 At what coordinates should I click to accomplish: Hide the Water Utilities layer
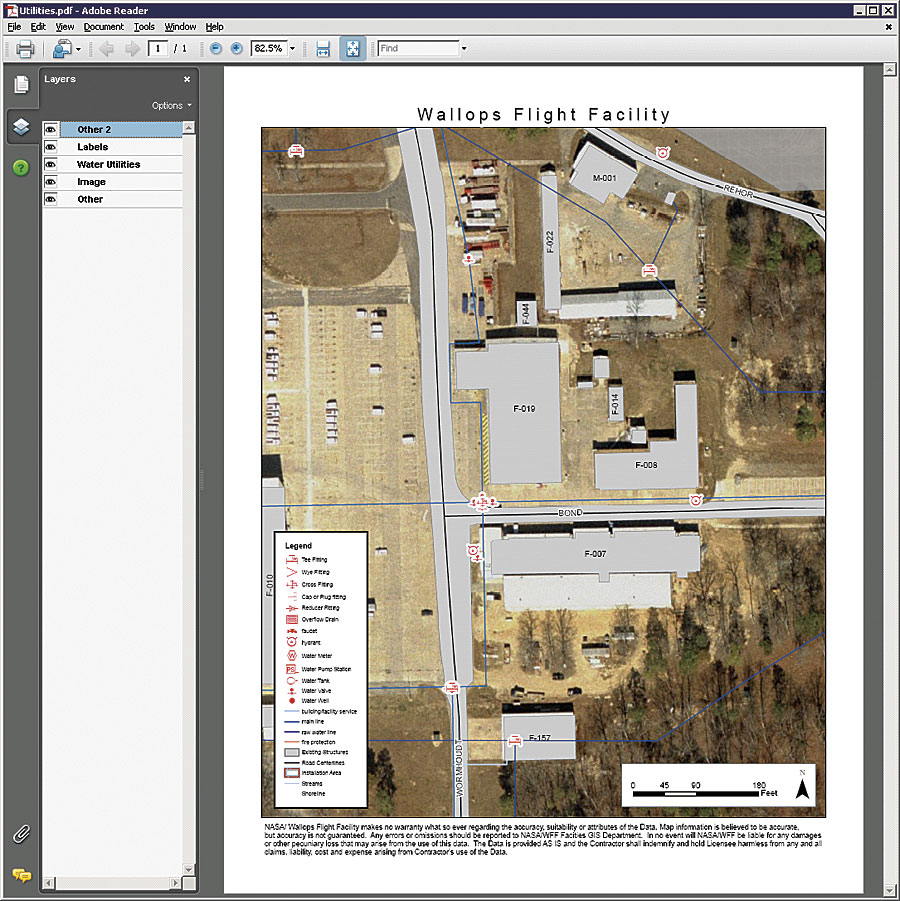(x=51, y=164)
